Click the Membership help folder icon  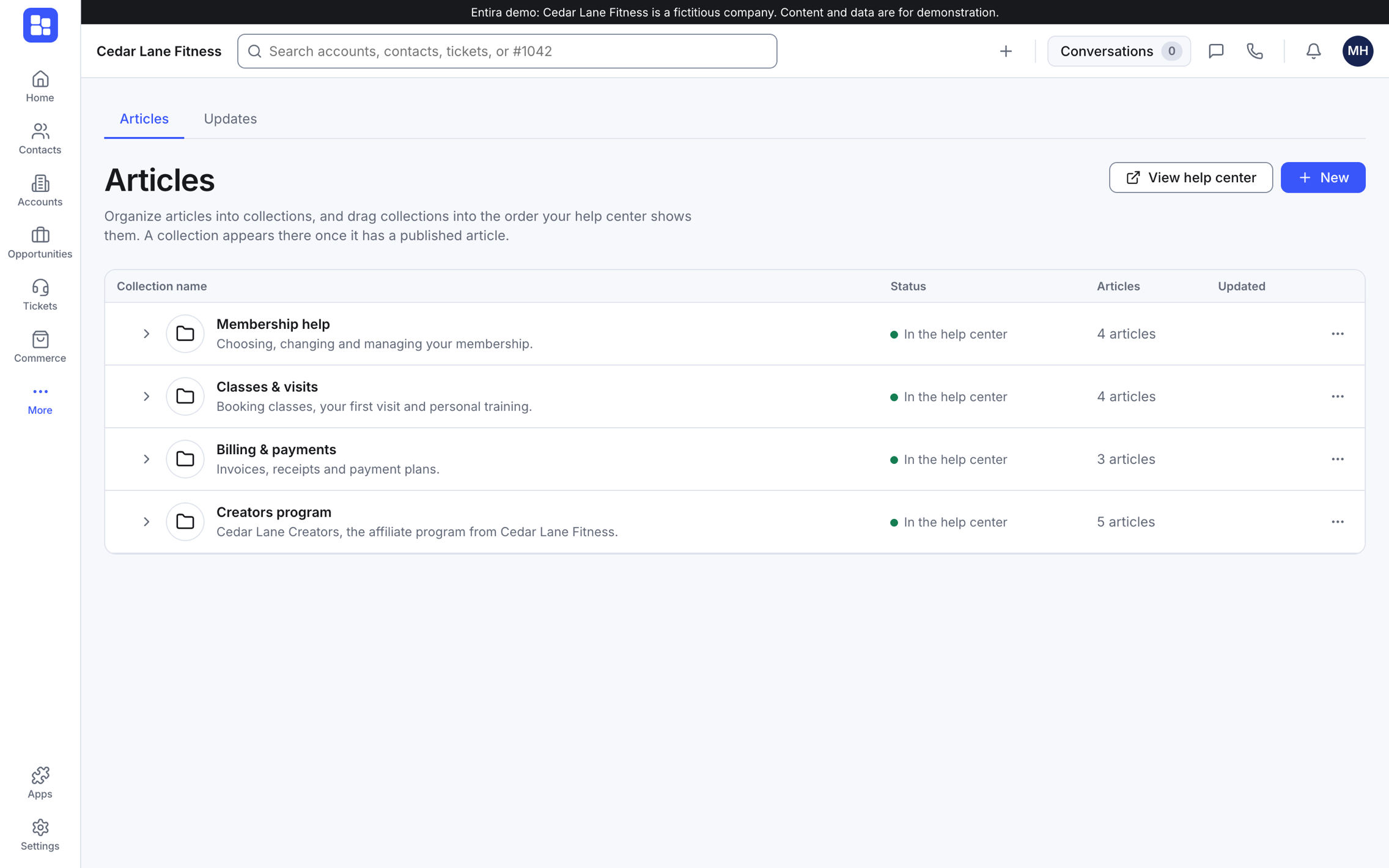click(185, 334)
